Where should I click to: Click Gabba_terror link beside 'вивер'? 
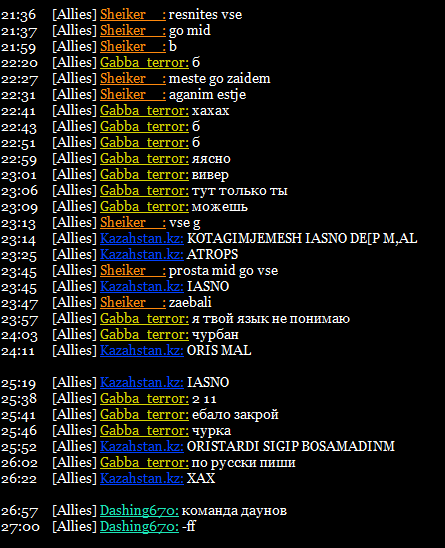pyautogui.click(x=144, y=175)
